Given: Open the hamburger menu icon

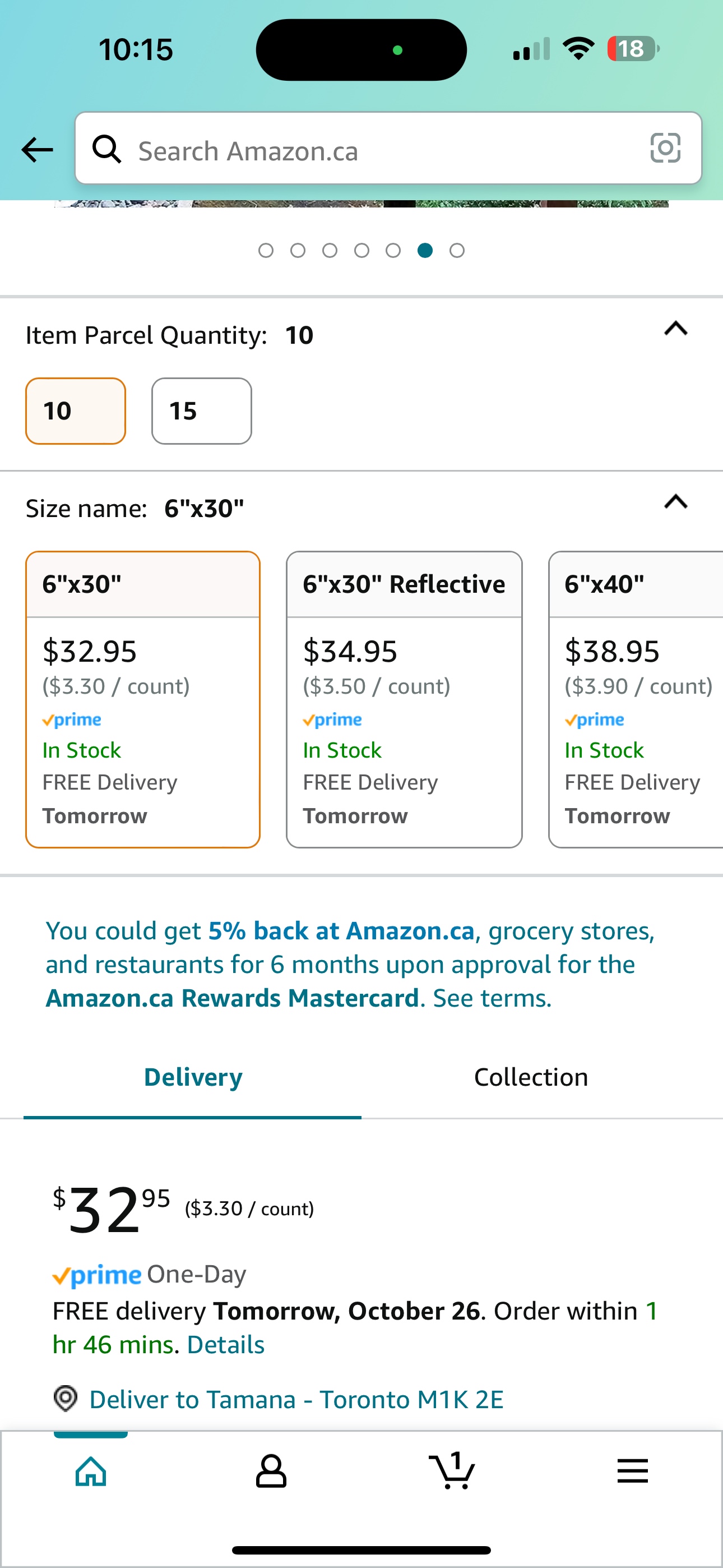Looking at the screenshot, I should [x=632, y=1470].
